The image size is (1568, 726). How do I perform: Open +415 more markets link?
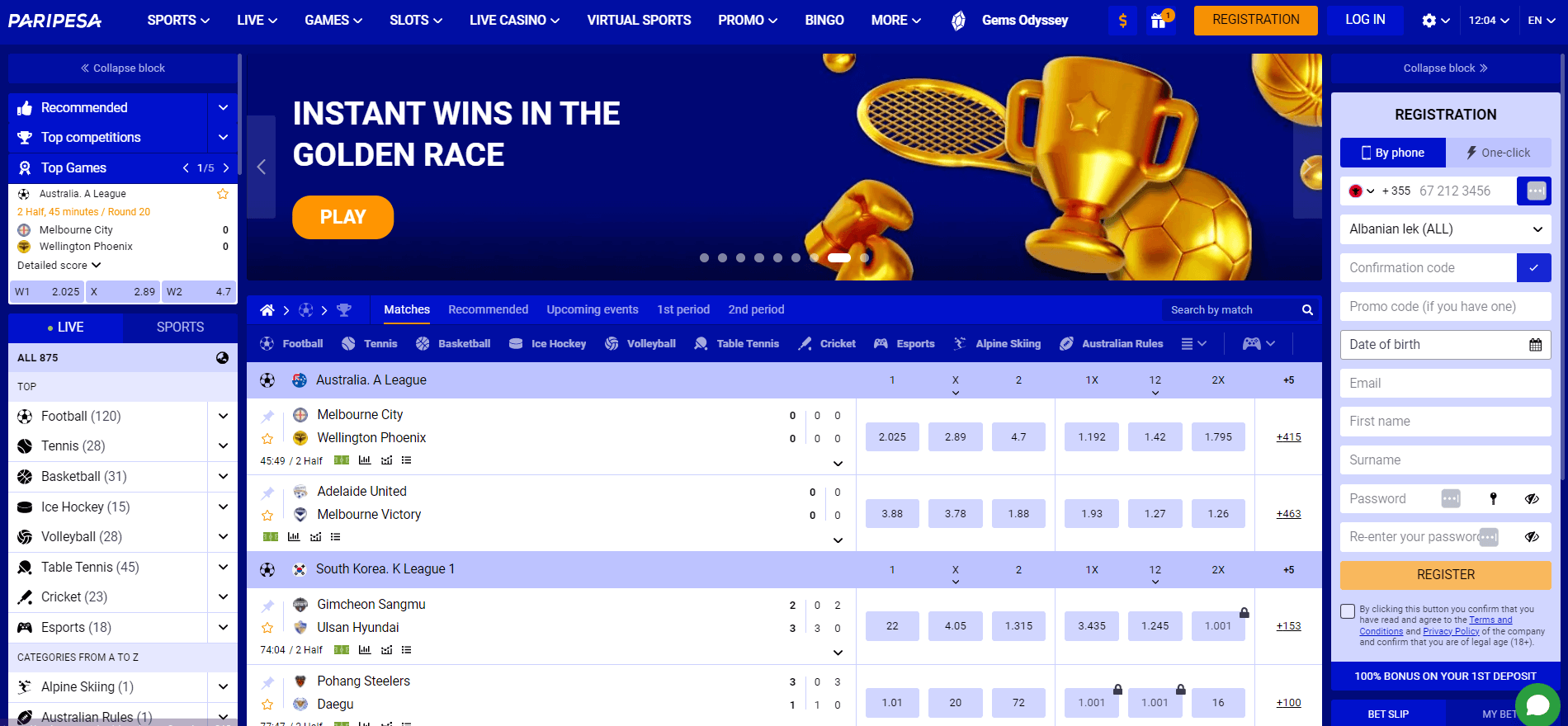coord(1288,437)
